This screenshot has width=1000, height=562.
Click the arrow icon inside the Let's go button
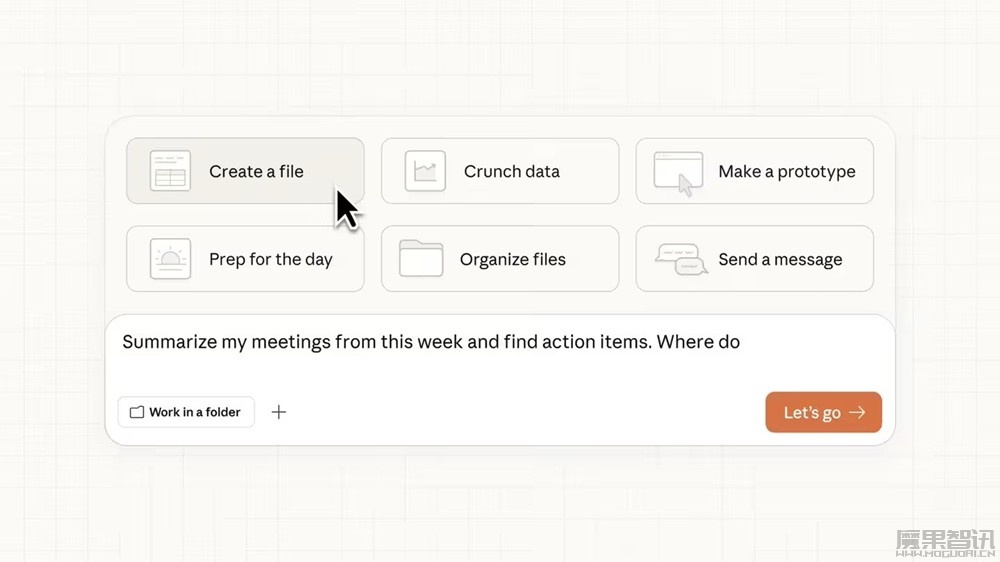[x=857, y=412]
